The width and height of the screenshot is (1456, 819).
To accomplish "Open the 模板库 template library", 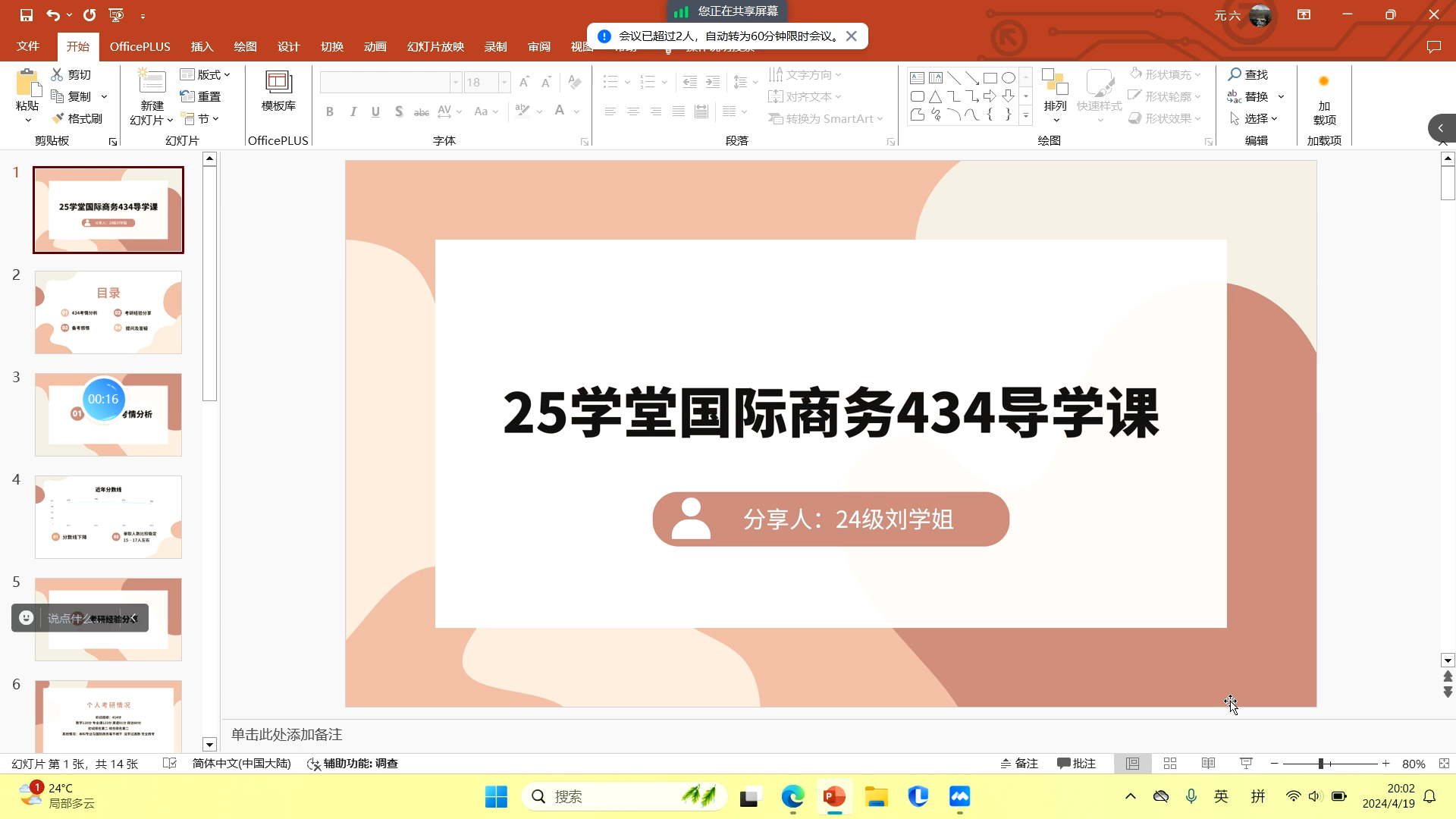I will pos(278,91).
